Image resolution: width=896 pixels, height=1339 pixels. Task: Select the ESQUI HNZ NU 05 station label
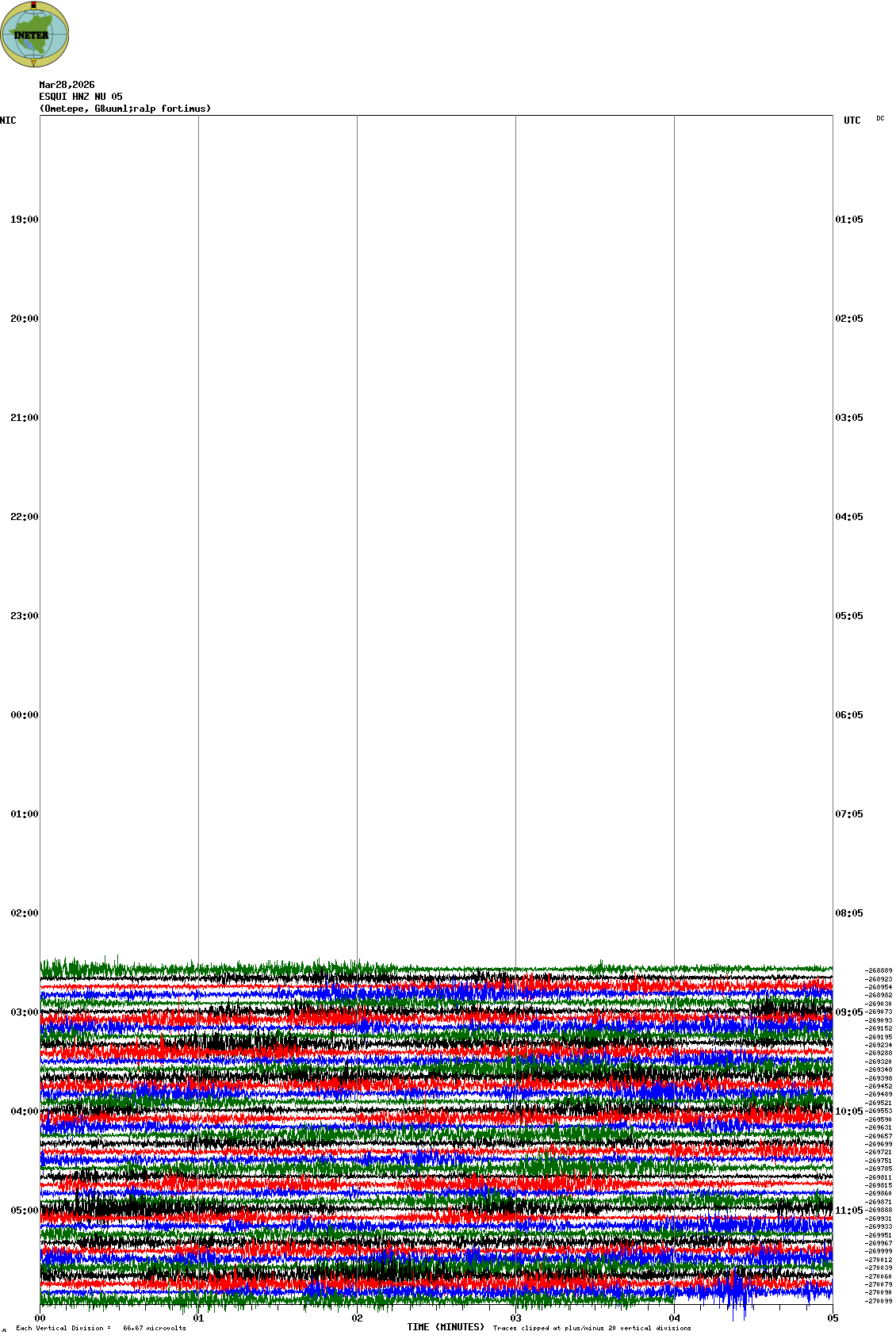coord(81,97)
